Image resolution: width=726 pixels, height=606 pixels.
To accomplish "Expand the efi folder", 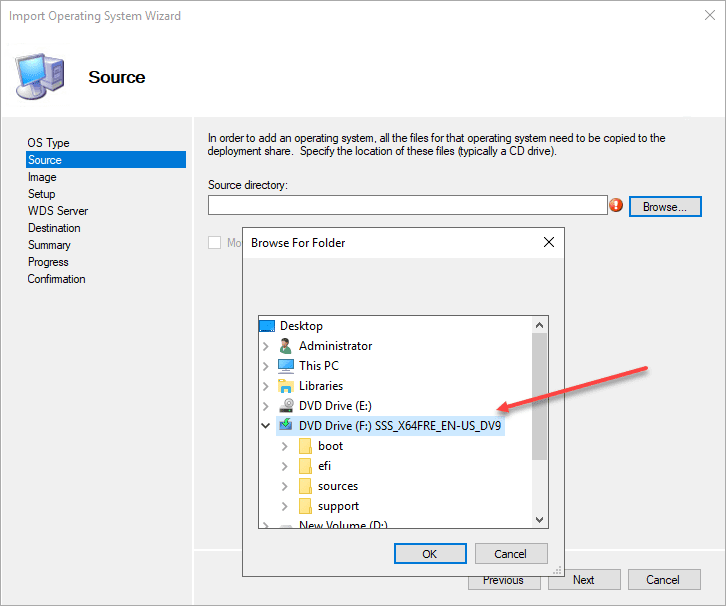I will (x=285, y=466).
